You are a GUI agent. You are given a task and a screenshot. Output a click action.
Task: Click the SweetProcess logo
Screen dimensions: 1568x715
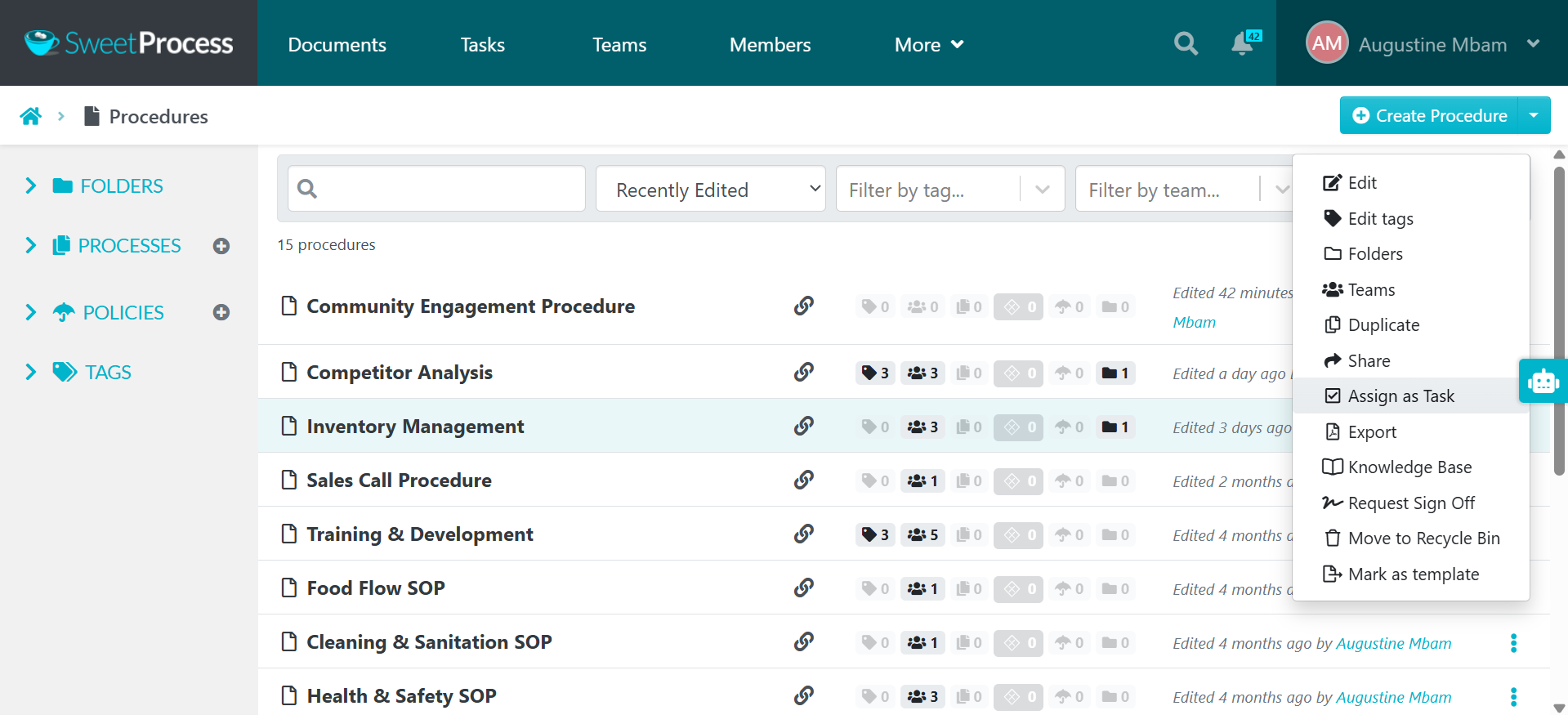128,43
